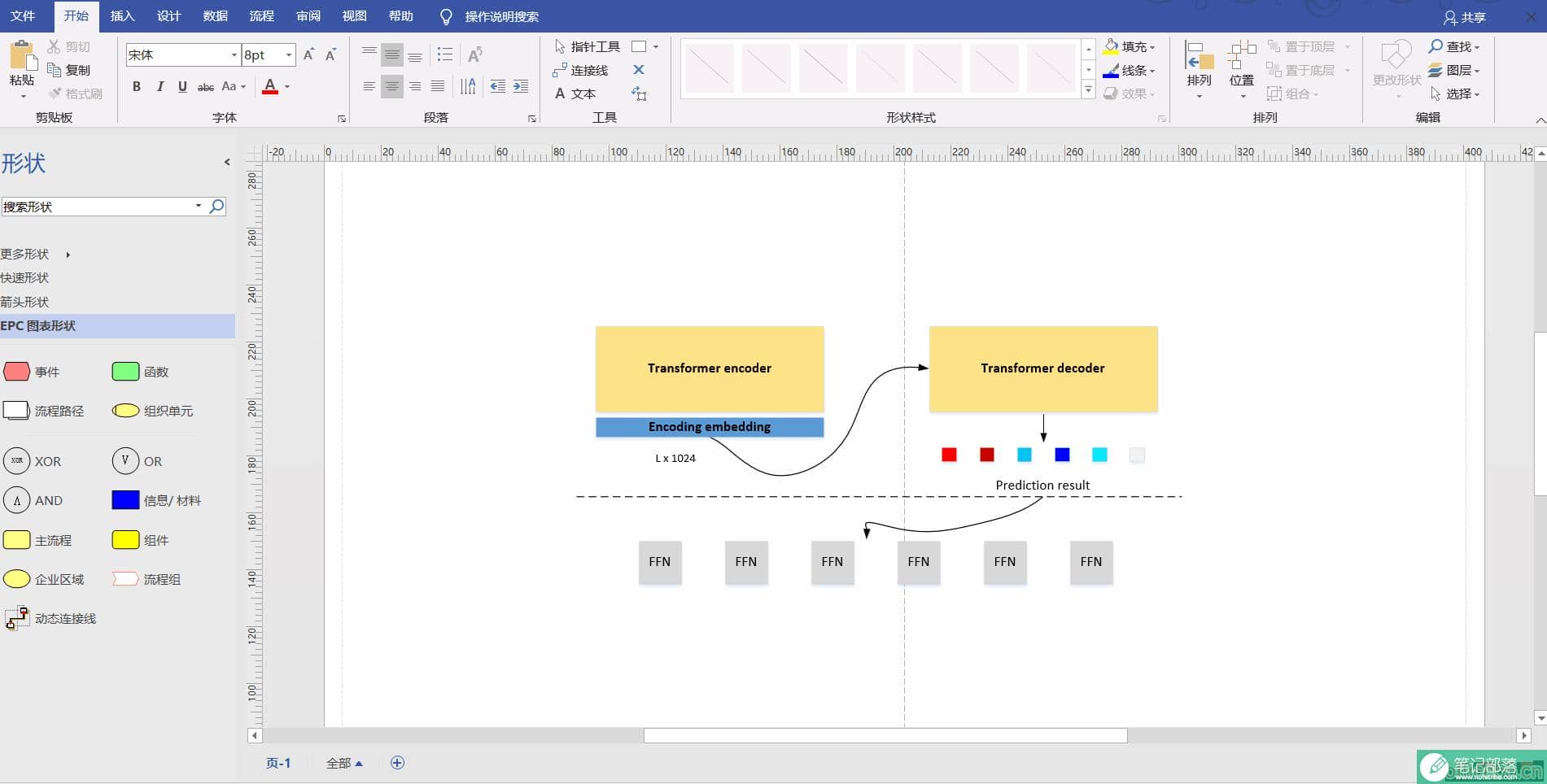Open Quick Shapes (快速形状) stencil
The height and width of the screenshot is (784, 1547).
click(24, 277)
